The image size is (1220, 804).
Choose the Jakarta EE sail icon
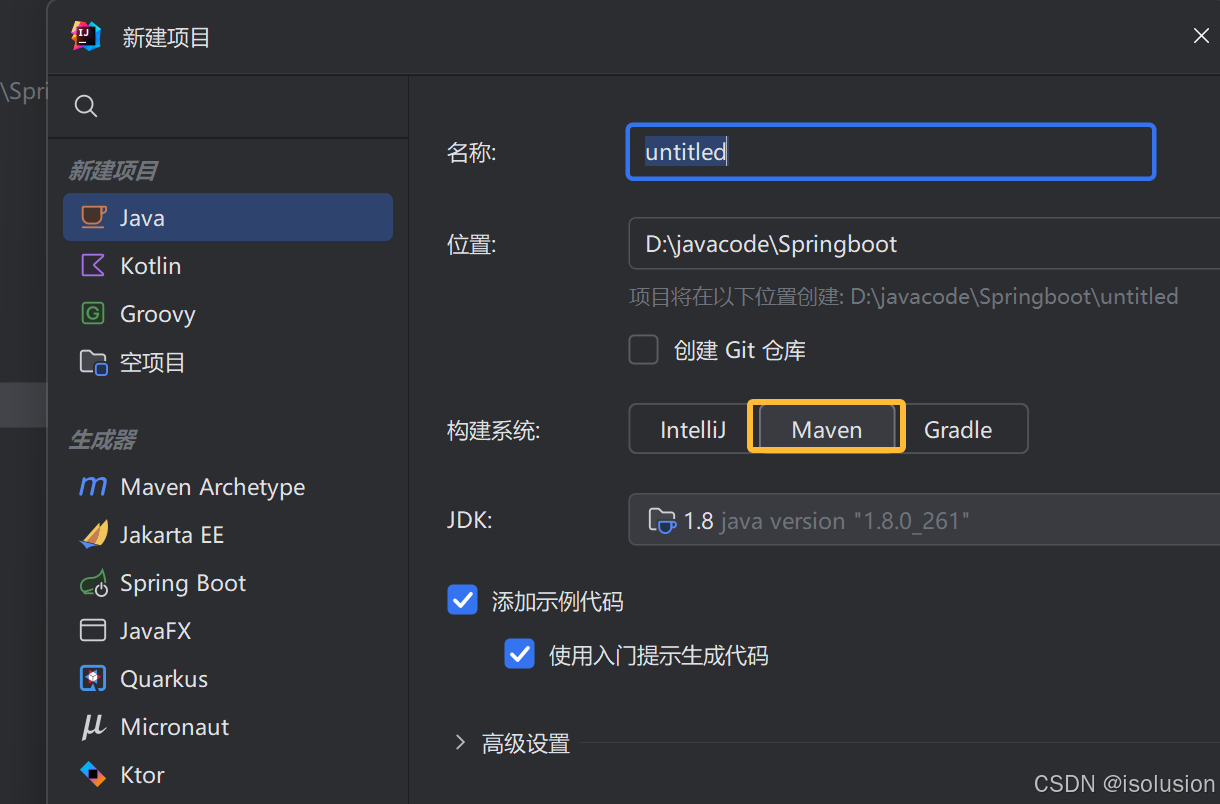point(94,534)
